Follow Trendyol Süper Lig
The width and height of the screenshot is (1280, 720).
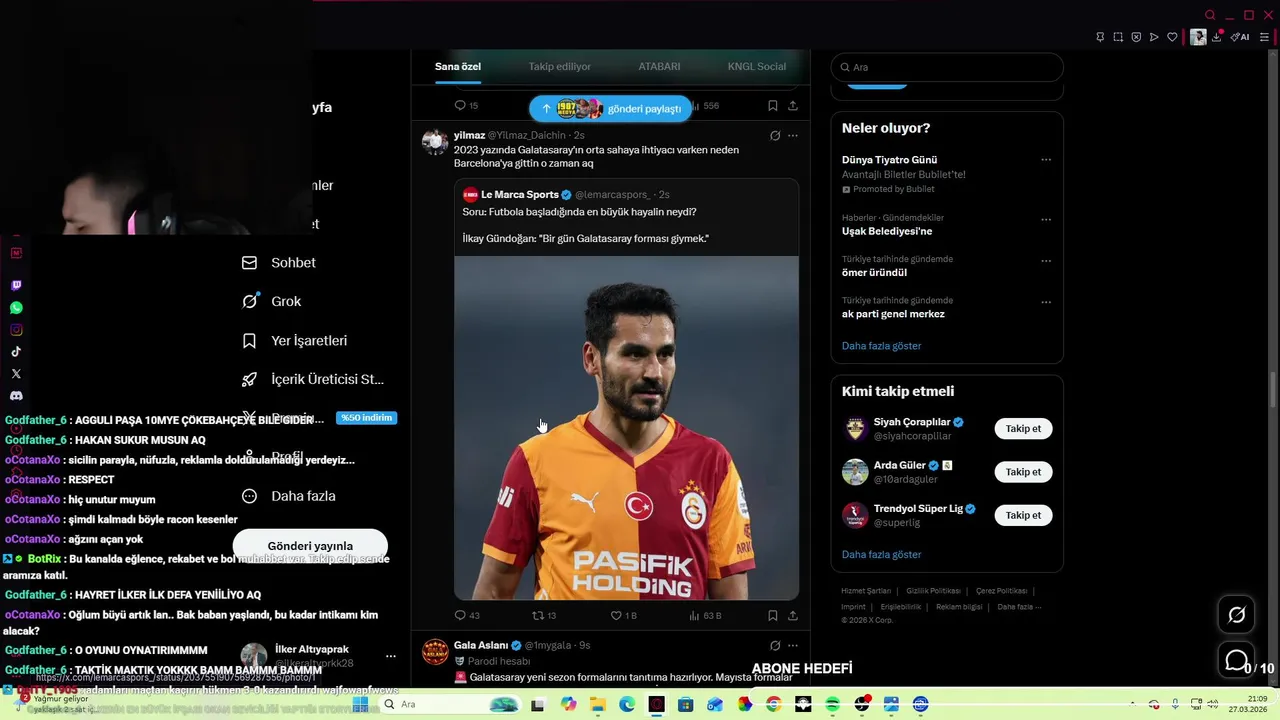tap(1023, 515)
